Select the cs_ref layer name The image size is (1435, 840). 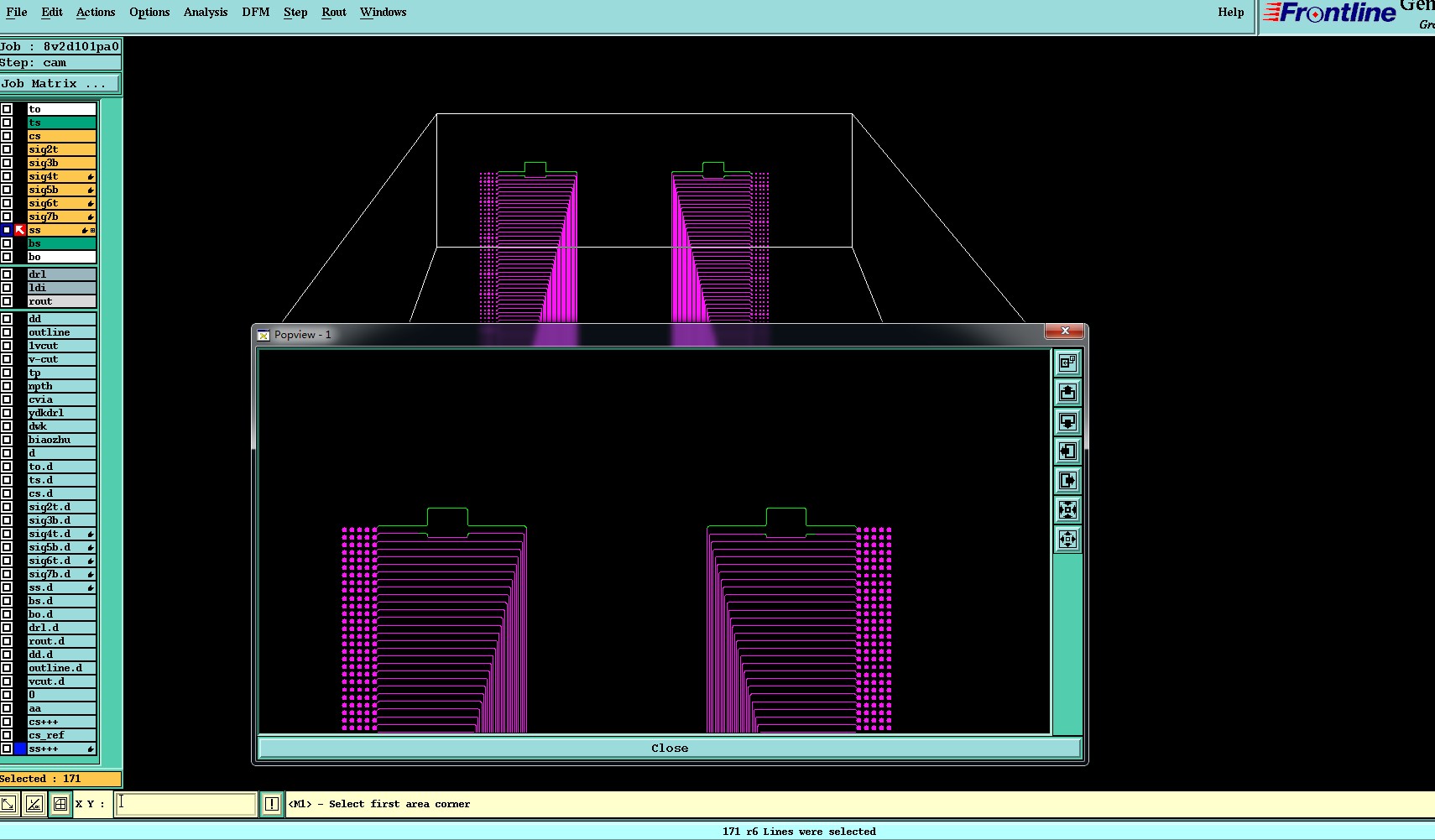[x=62, y=735]
